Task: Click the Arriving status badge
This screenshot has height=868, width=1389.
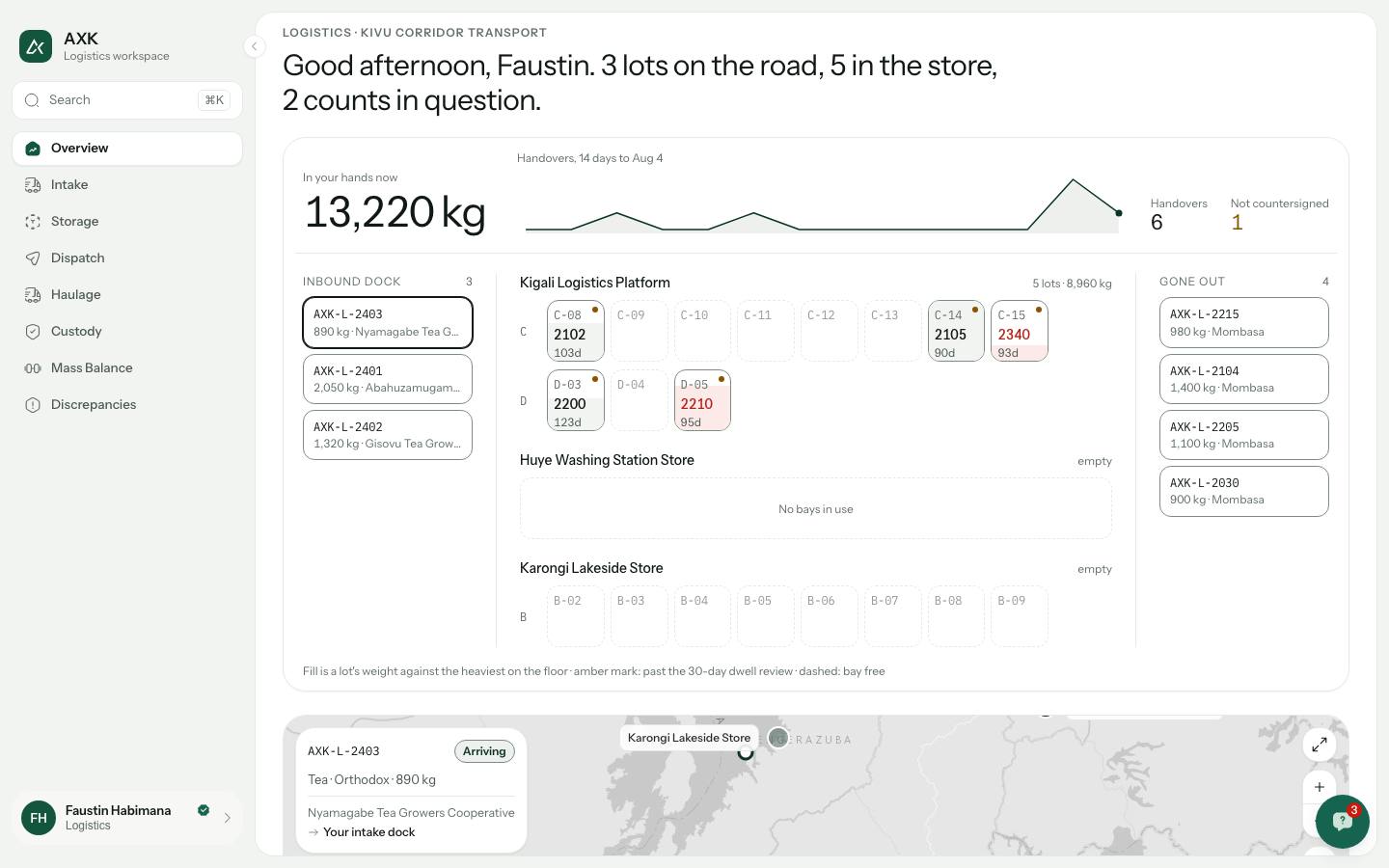Action: click(484, 751)
